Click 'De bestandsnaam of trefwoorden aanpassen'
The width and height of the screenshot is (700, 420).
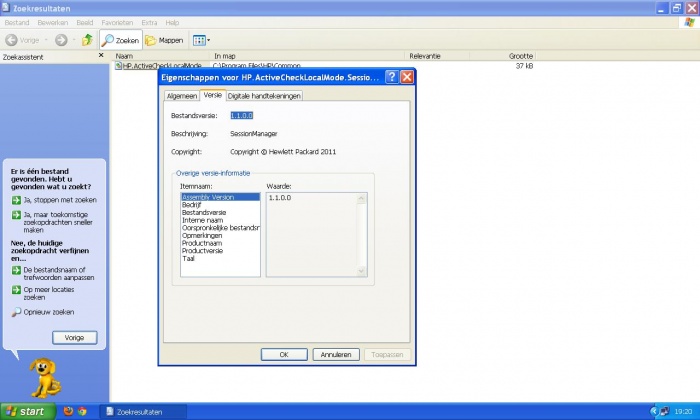[x=53, y=274]
